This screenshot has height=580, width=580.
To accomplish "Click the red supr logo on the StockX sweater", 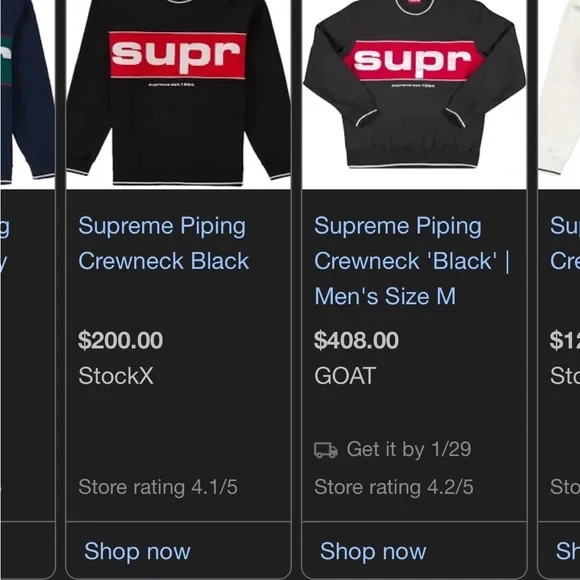I will click(178, 55).
